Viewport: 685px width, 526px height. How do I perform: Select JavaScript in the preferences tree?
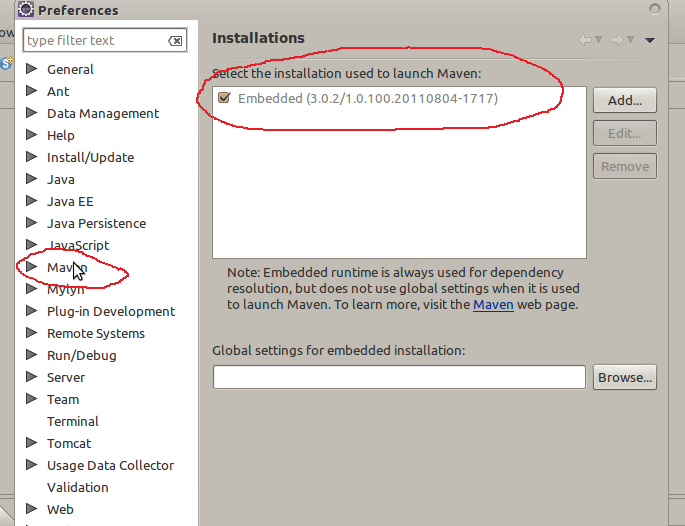point(78,246)
